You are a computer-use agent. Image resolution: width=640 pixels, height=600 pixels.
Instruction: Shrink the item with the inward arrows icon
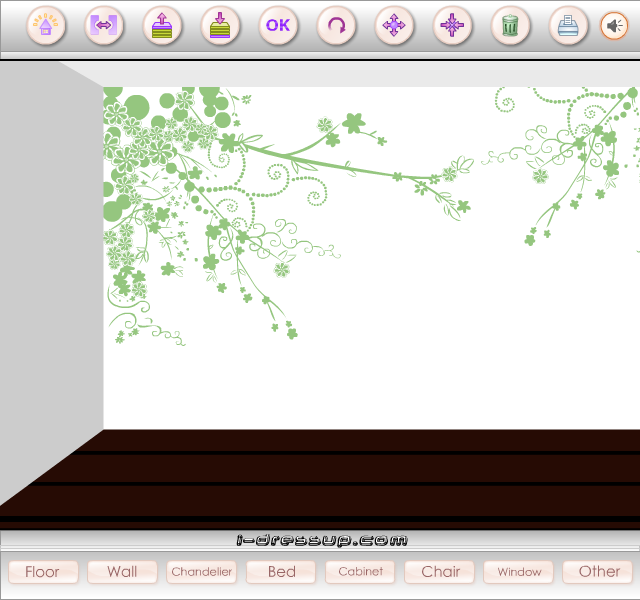pyautogui.click(x=452, y=25)
